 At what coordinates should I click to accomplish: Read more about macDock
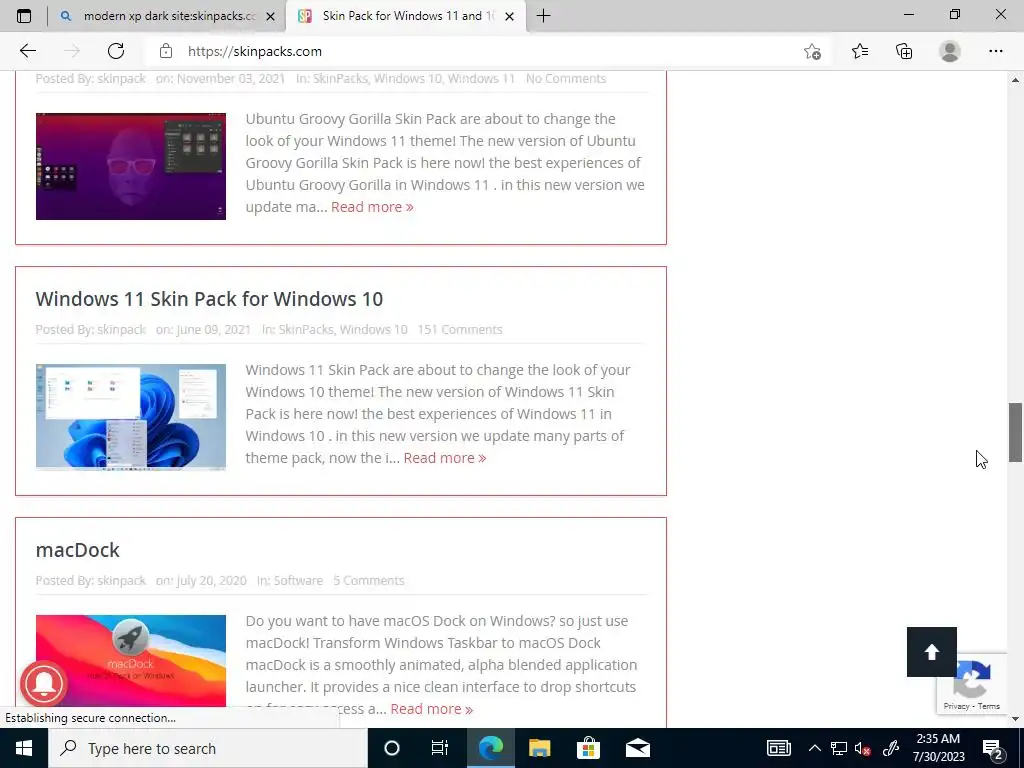tap(432, 709)
